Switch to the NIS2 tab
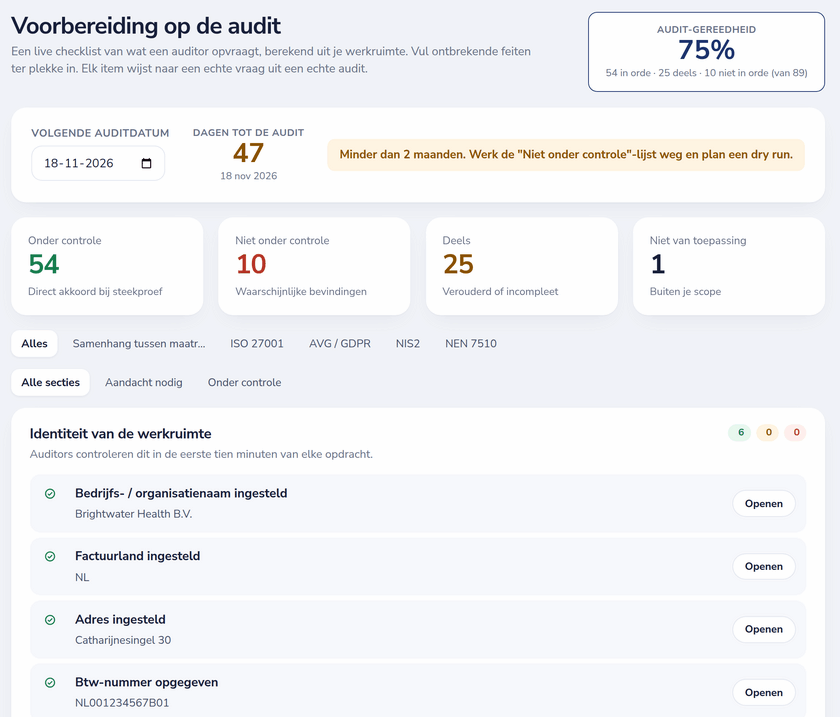 tap(408, 343)
